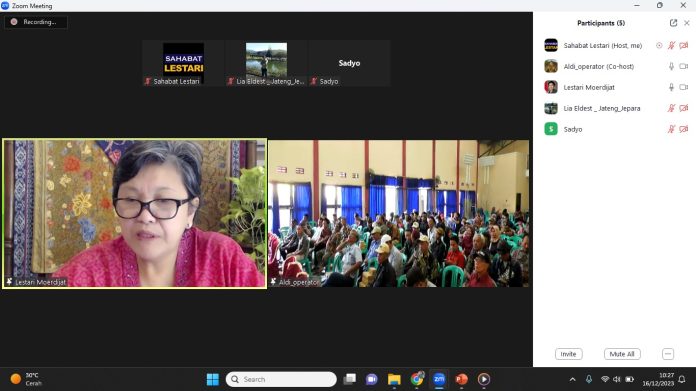696x391 pixels.
Task: Click Lestari Moerdijat speaker video tile
Action: (134, 213)
